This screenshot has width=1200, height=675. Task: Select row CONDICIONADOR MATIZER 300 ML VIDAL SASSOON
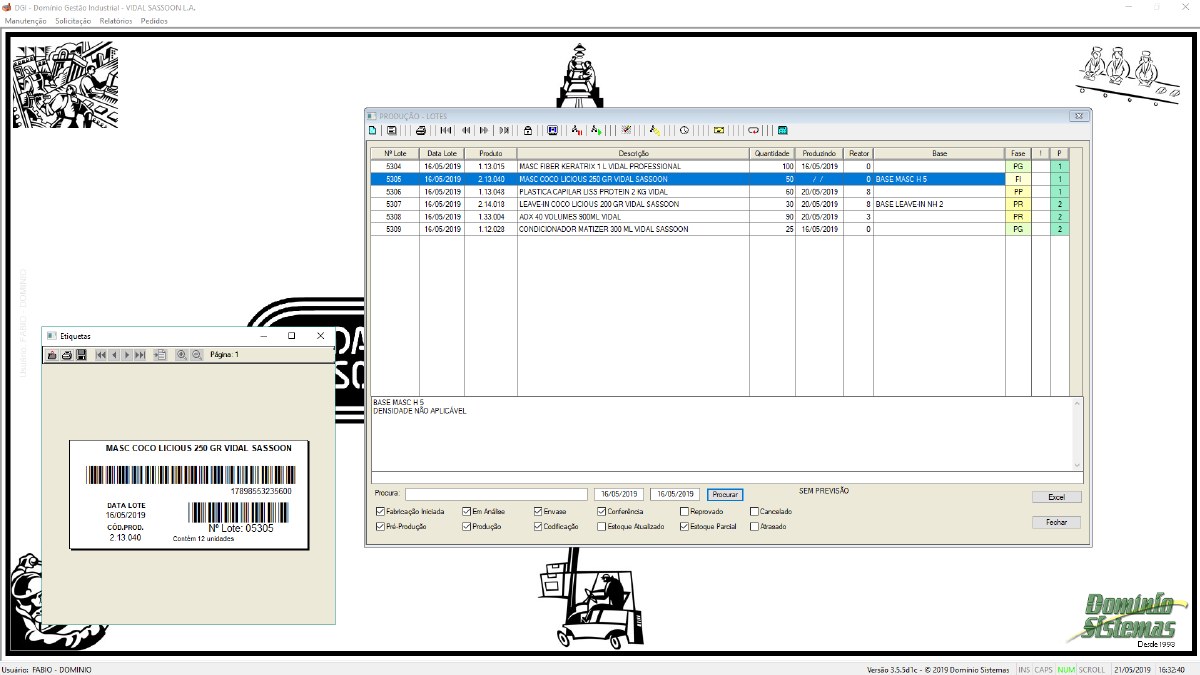click(x=719, y=229)
